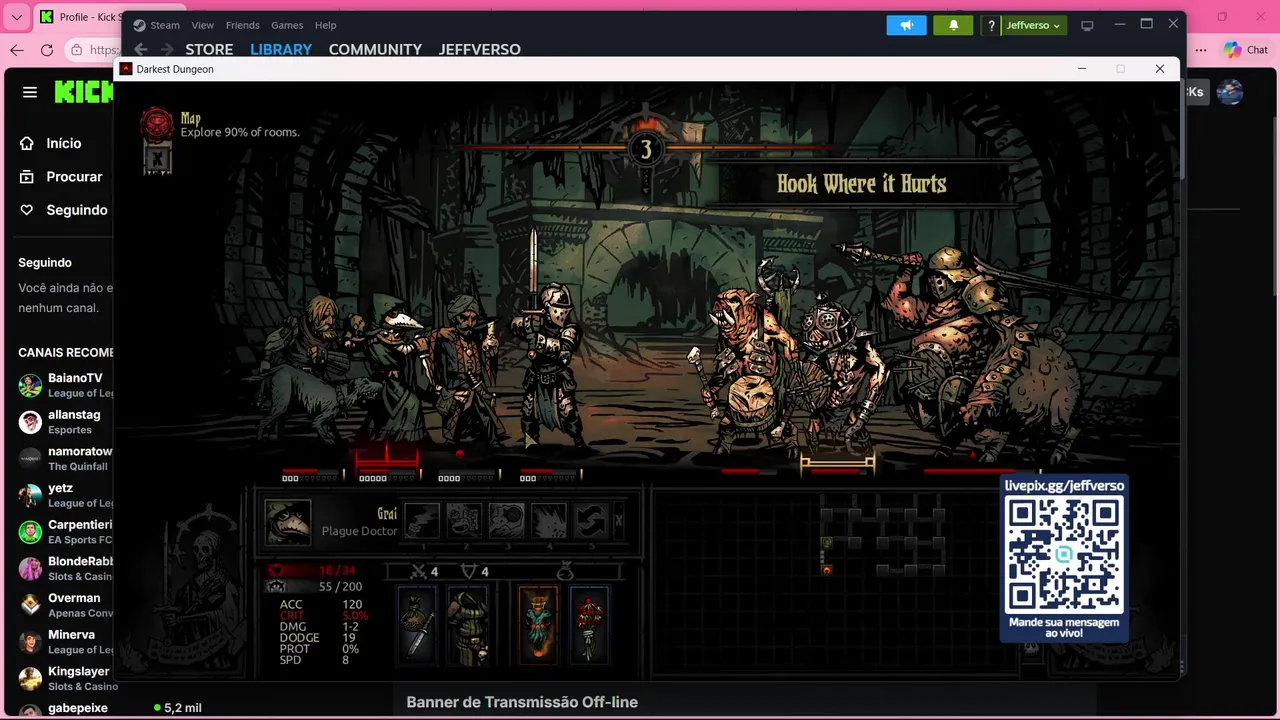The height and width of the screenshot is (720, 1280).
Task: Go to Início in Kick sidebar
Action: pos(63,143)
